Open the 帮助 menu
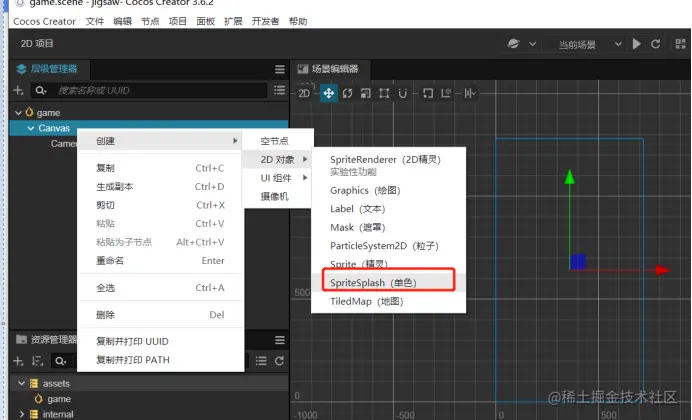The width and height of the screenshot is (692, 420). 297,21
